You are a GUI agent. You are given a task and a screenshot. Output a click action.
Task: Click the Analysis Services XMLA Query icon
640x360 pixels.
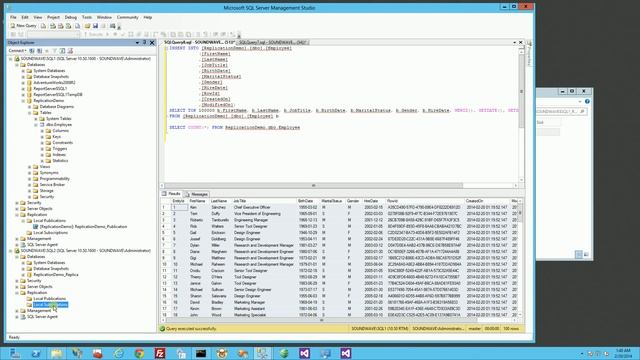pos(68,26)
